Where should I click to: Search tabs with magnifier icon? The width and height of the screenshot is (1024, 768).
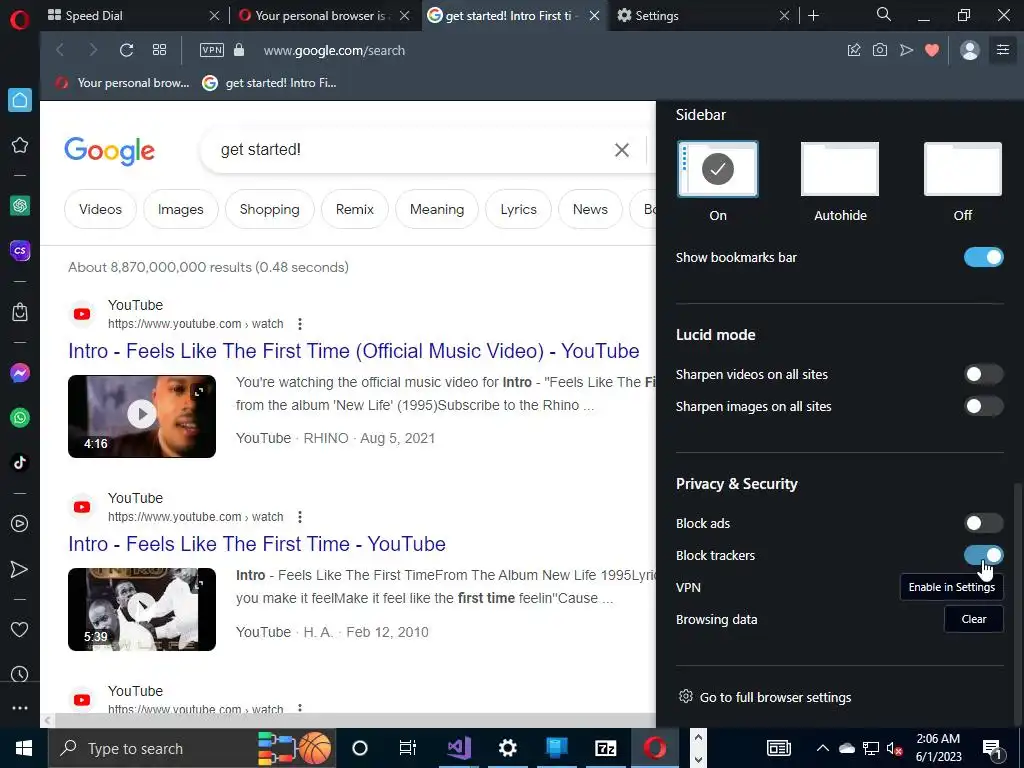tap(884, 15)
